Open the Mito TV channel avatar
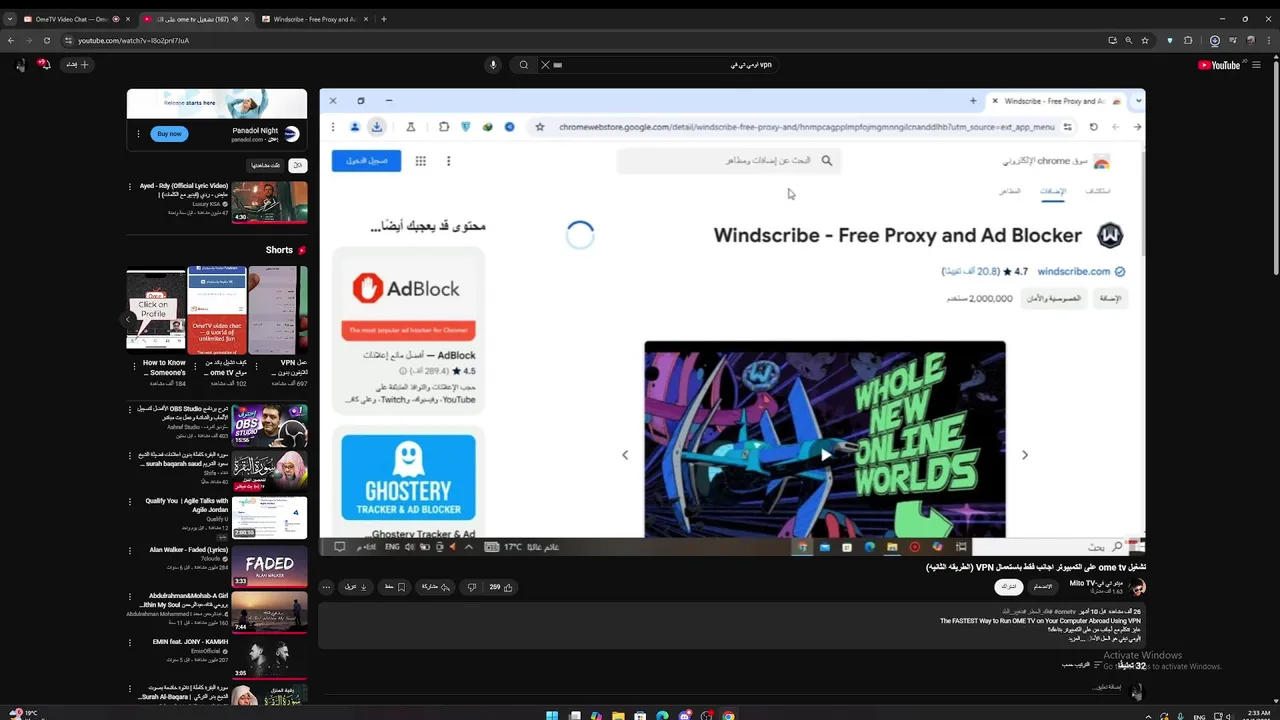1280x720 pixels. pyautogui.click(x=1136, y=587)
